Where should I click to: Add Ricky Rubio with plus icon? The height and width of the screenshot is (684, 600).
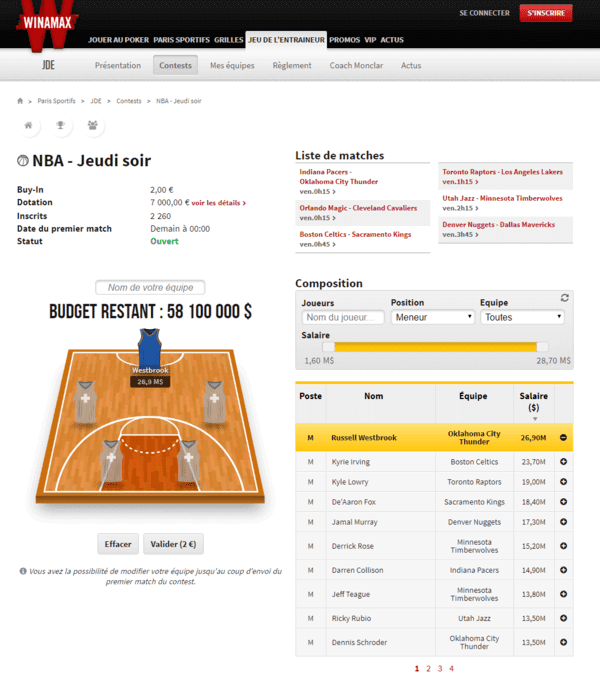pyautogui.click(x=563, y=618)
